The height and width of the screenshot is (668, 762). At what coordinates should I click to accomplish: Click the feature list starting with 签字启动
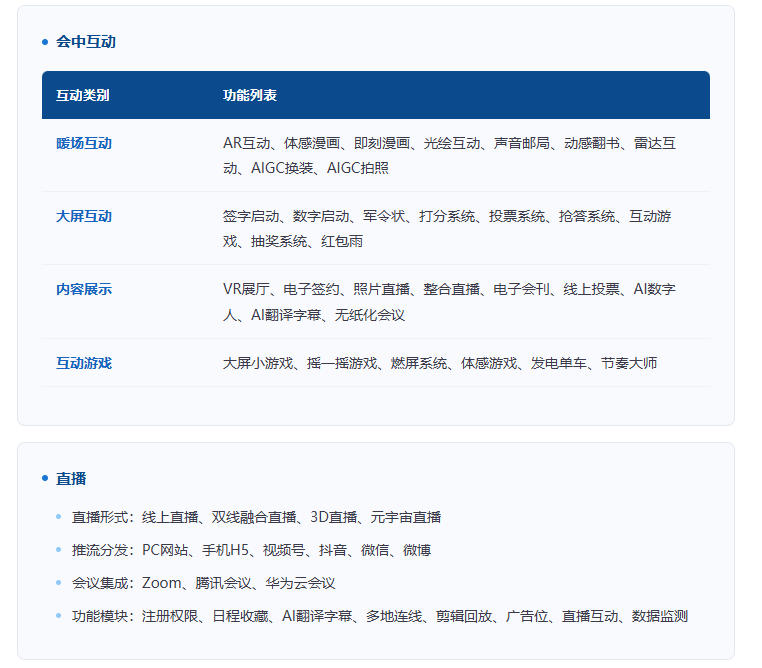[447, 228]
